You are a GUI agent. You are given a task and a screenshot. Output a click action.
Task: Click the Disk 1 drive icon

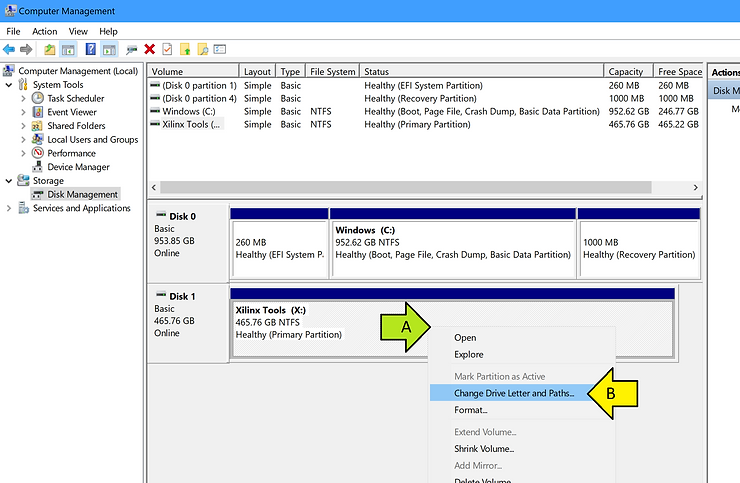tap(161, 295)
